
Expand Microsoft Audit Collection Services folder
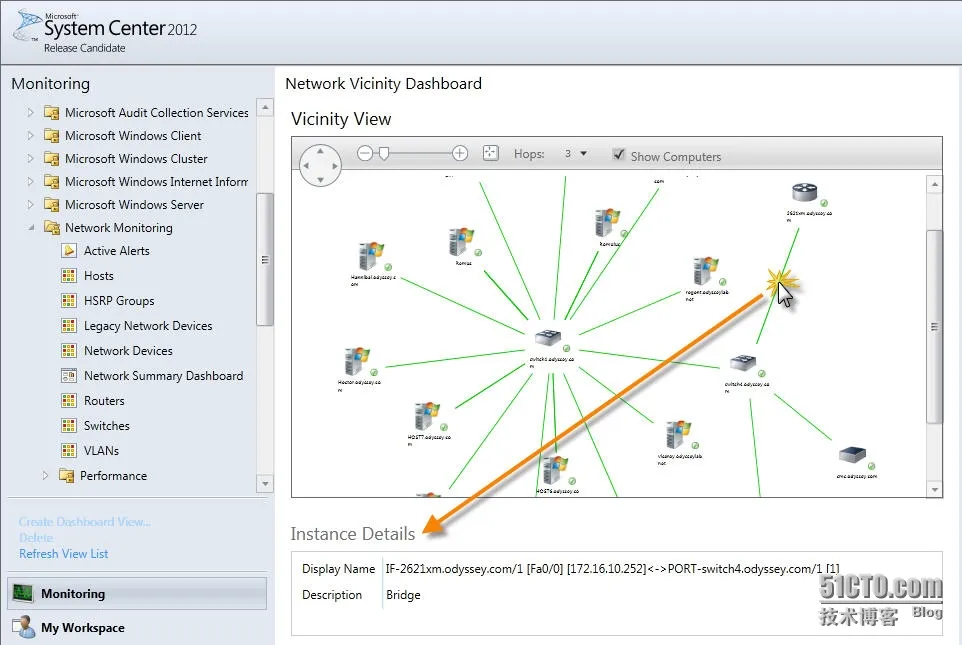click(30, 112)
